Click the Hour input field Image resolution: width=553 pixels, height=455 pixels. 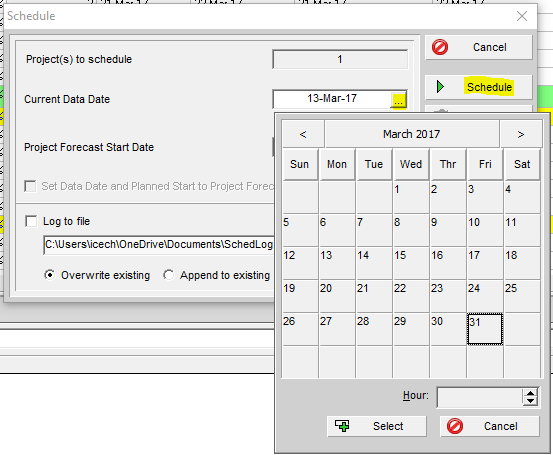(x=479, y=398)
